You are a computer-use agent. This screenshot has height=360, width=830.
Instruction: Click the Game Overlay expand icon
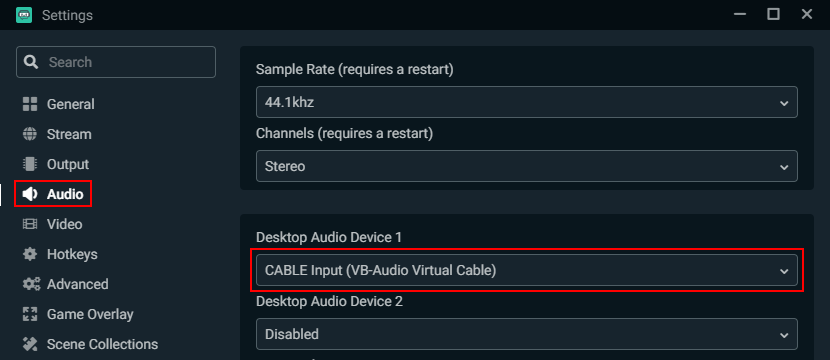30,314
